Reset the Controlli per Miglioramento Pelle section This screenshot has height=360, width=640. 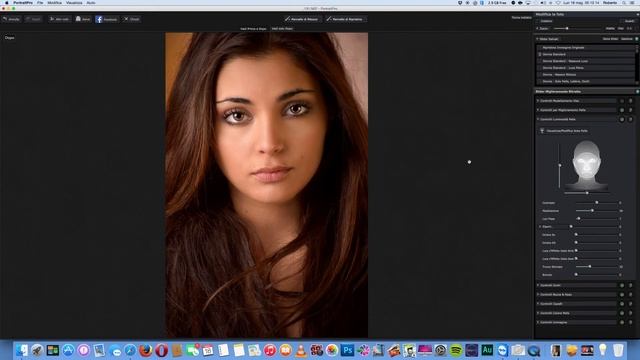click(x=630, y=110)
